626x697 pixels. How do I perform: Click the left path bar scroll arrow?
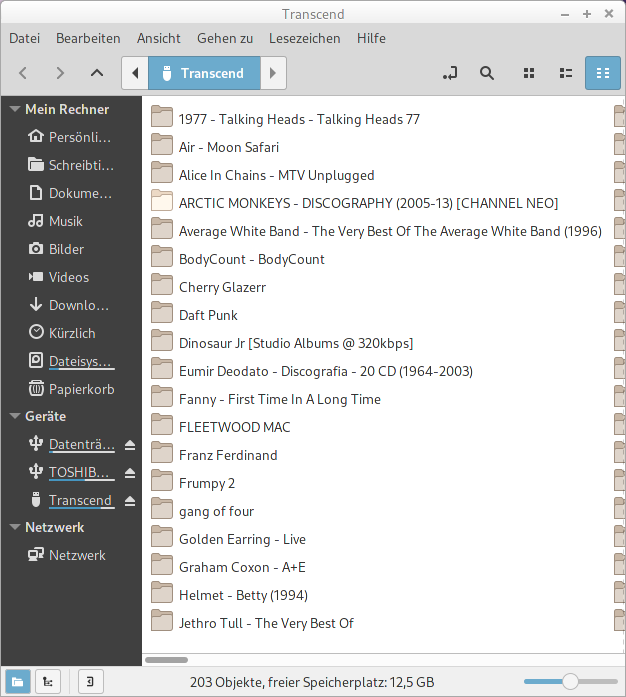coord(135,73)
